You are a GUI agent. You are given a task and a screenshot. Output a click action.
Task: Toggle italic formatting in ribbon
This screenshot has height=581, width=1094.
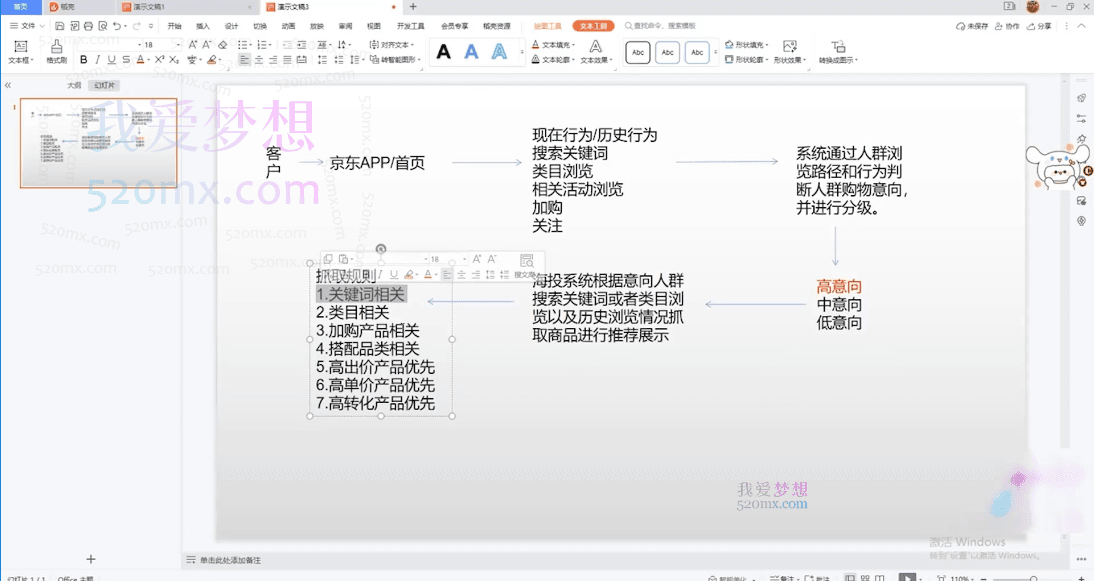coord(98,60)
